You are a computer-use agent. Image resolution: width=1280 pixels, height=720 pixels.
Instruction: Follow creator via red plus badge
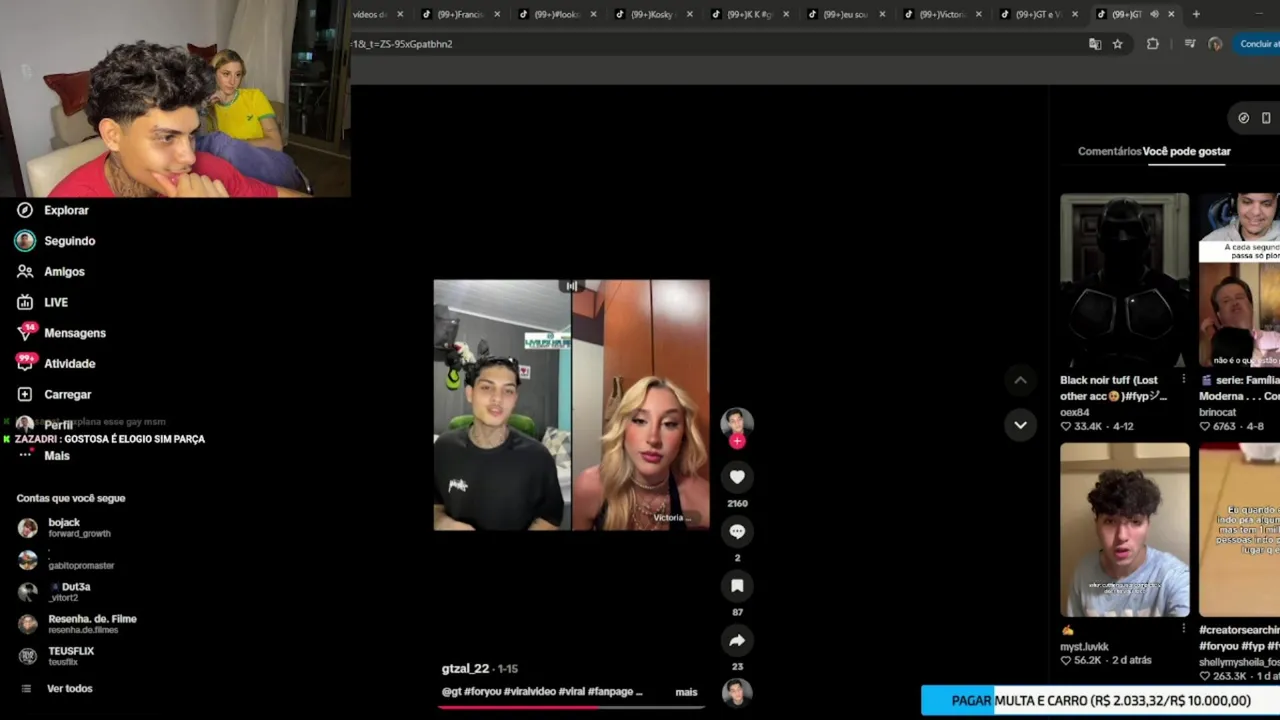tap(737, 441)
